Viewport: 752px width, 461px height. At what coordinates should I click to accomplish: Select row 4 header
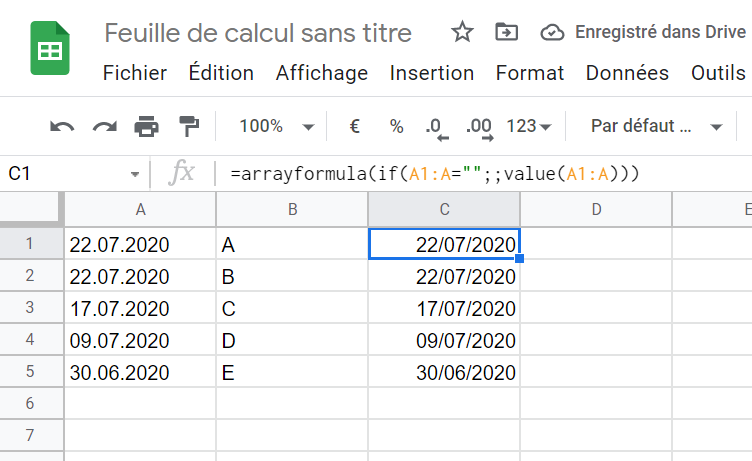(x=30, y=339)
